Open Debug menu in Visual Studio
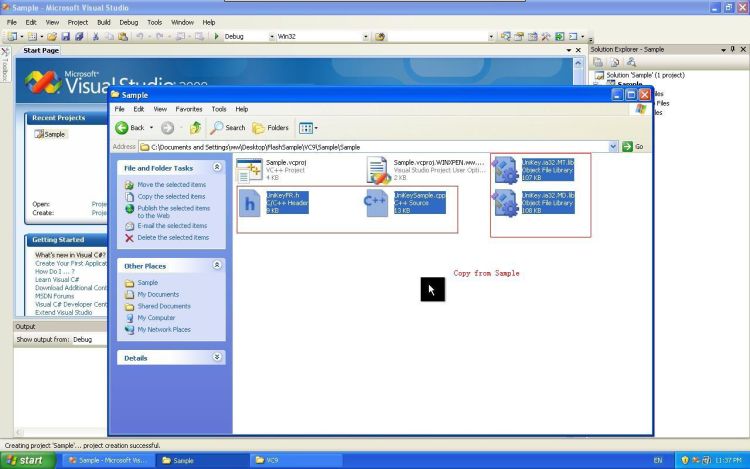 coord(128,22)
